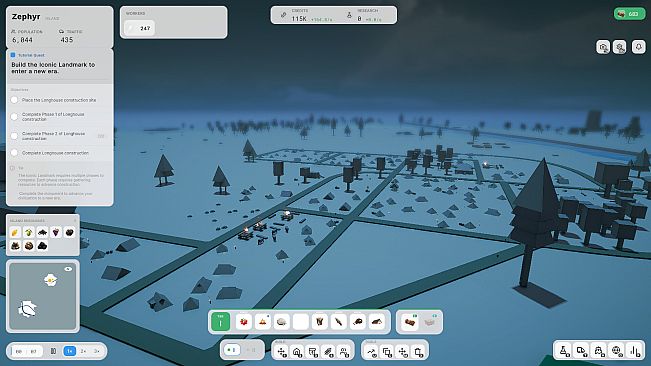The height and width of the screenshot is (366, 651).
Task: Click the people build tool icon
Action: [x=344, y=352]
